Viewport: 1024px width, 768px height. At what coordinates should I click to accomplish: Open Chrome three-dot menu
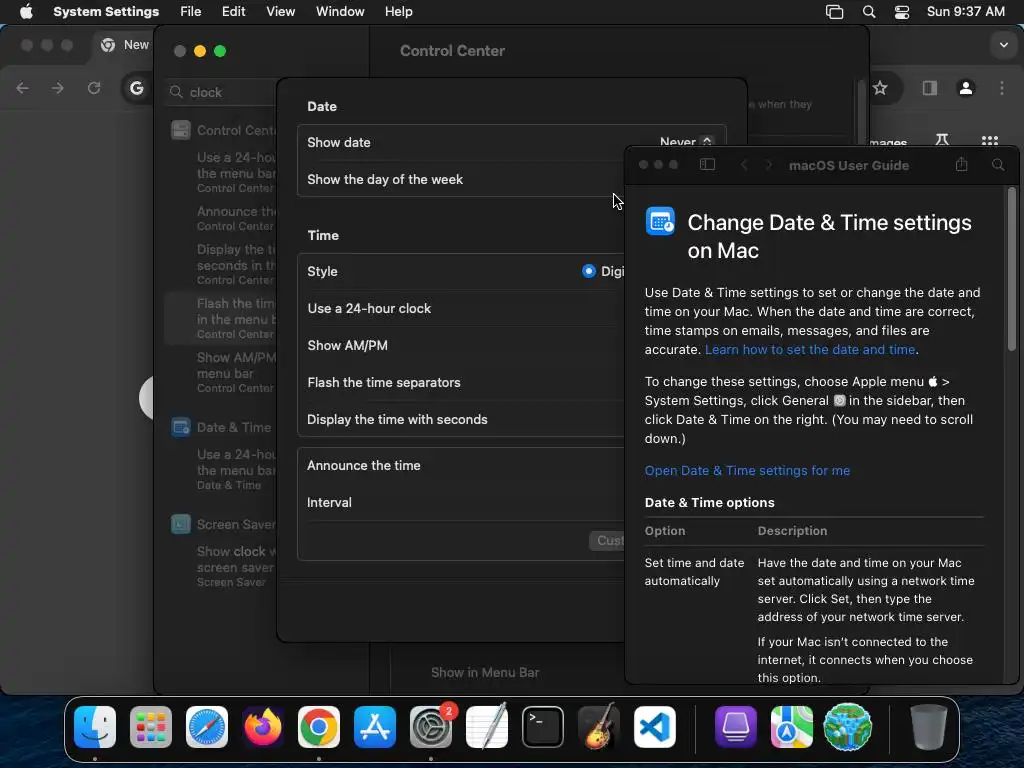[x=1002, y=88]
